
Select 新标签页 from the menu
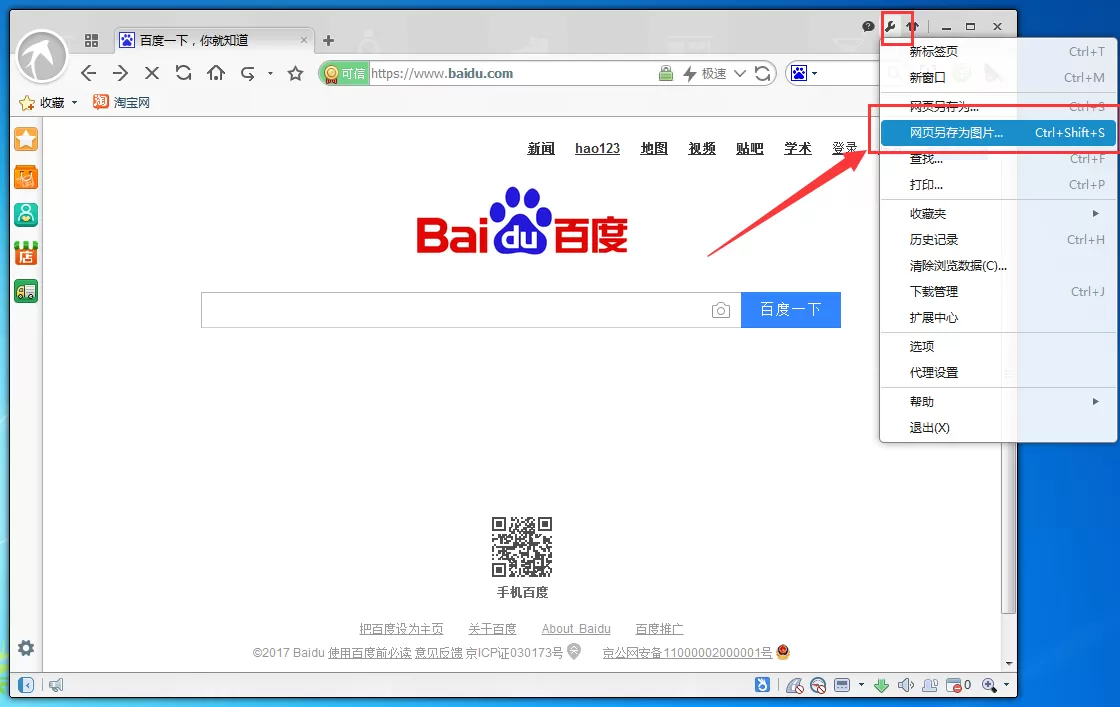coord(998,51)
